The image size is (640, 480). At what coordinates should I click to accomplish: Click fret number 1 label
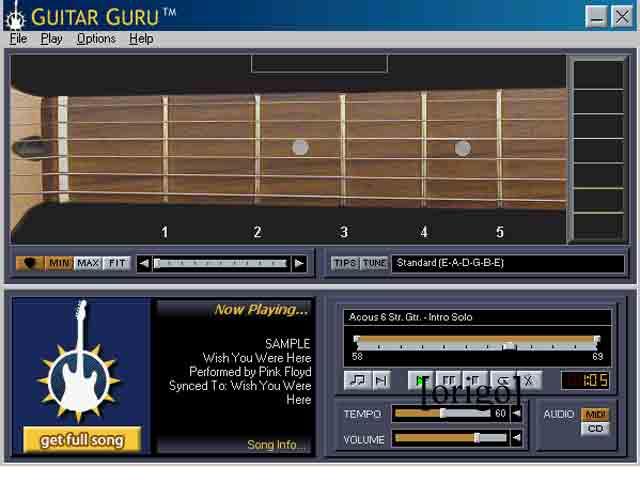tap(164, 232)
